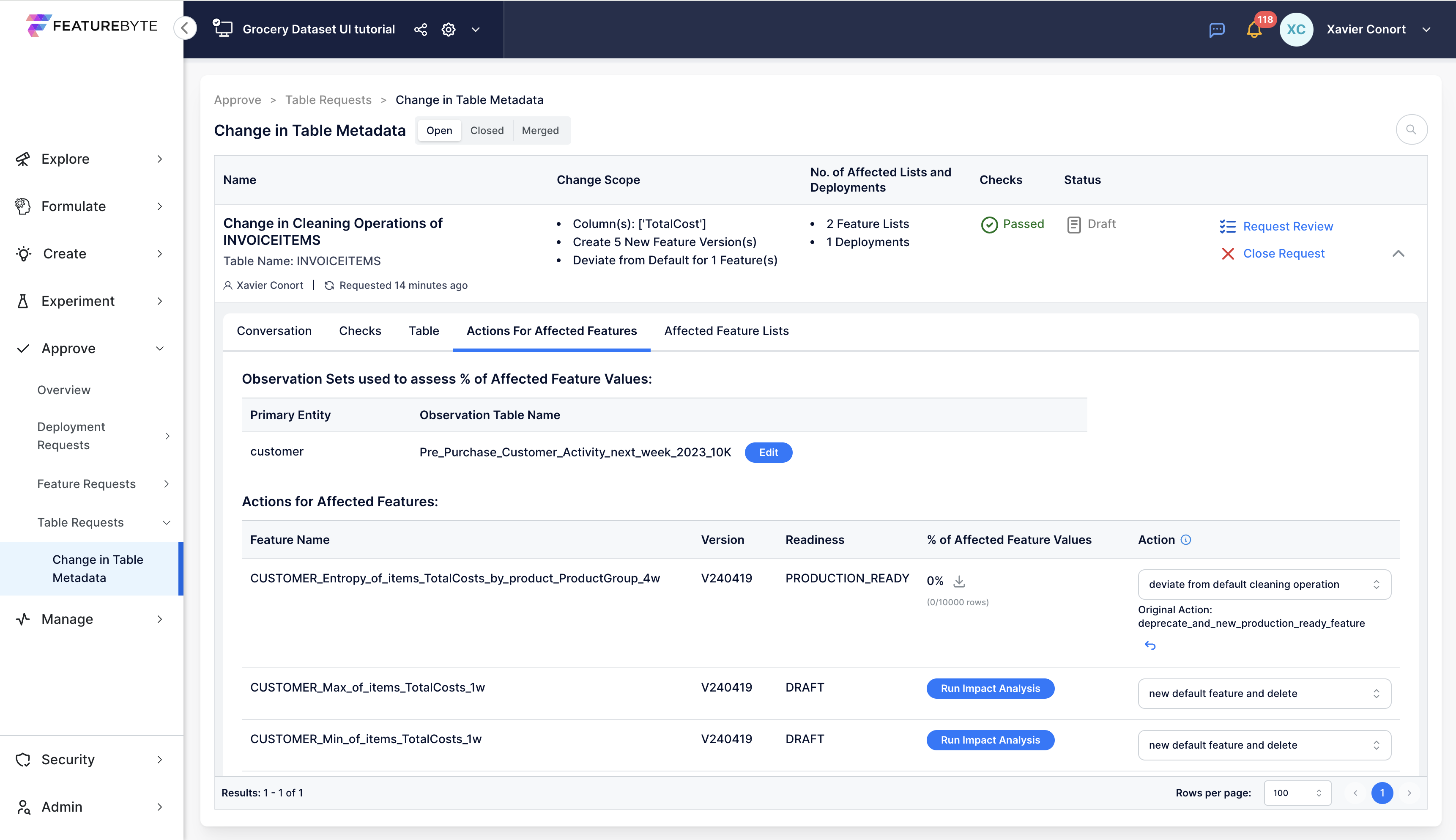Select page 1 in pagination

coord(1382,793)
